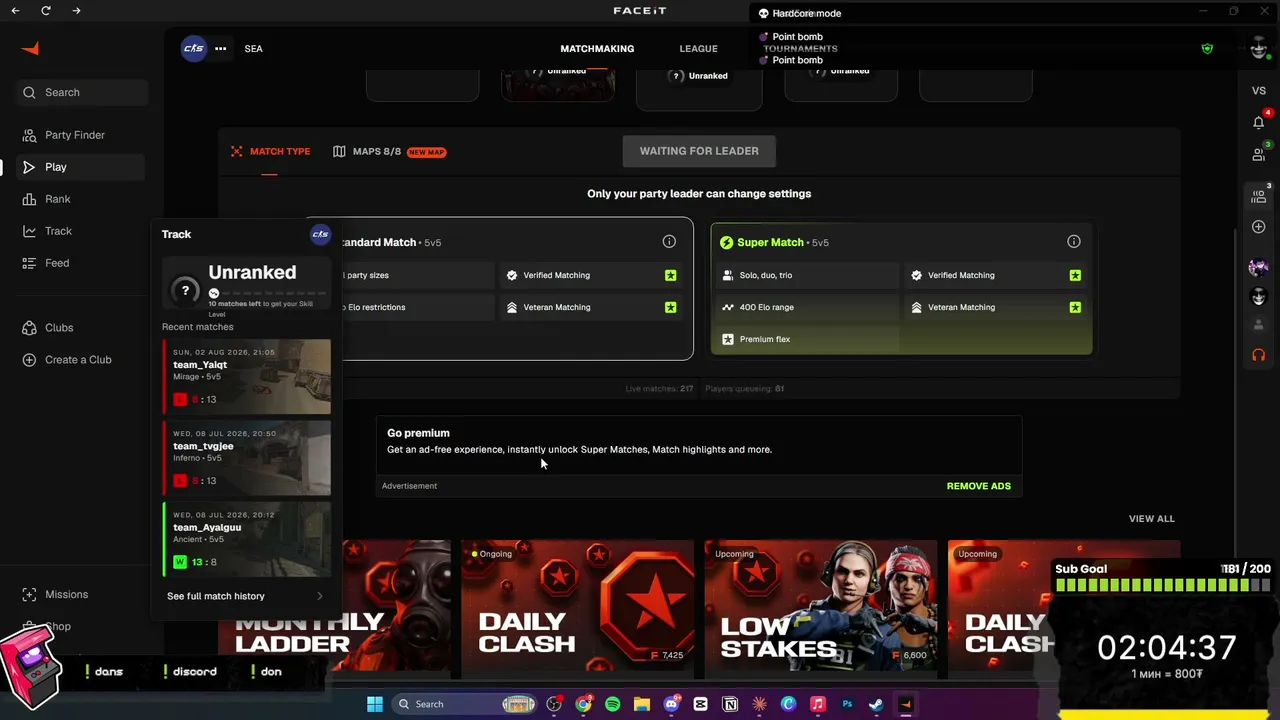Open the orange headset support icon

tap(1258, 355)
